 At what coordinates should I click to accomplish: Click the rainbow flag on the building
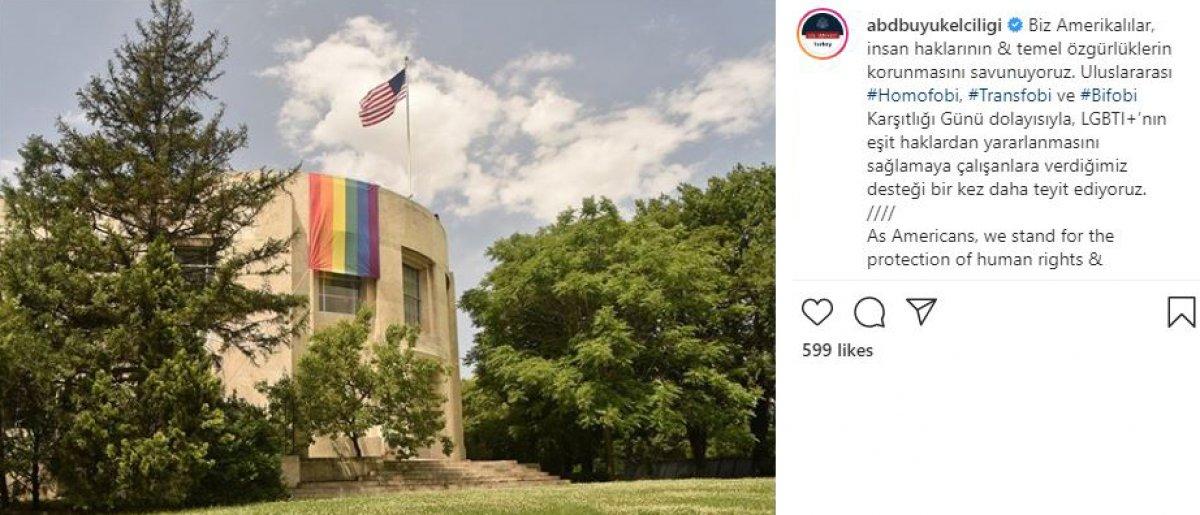(x=343, y=225)
